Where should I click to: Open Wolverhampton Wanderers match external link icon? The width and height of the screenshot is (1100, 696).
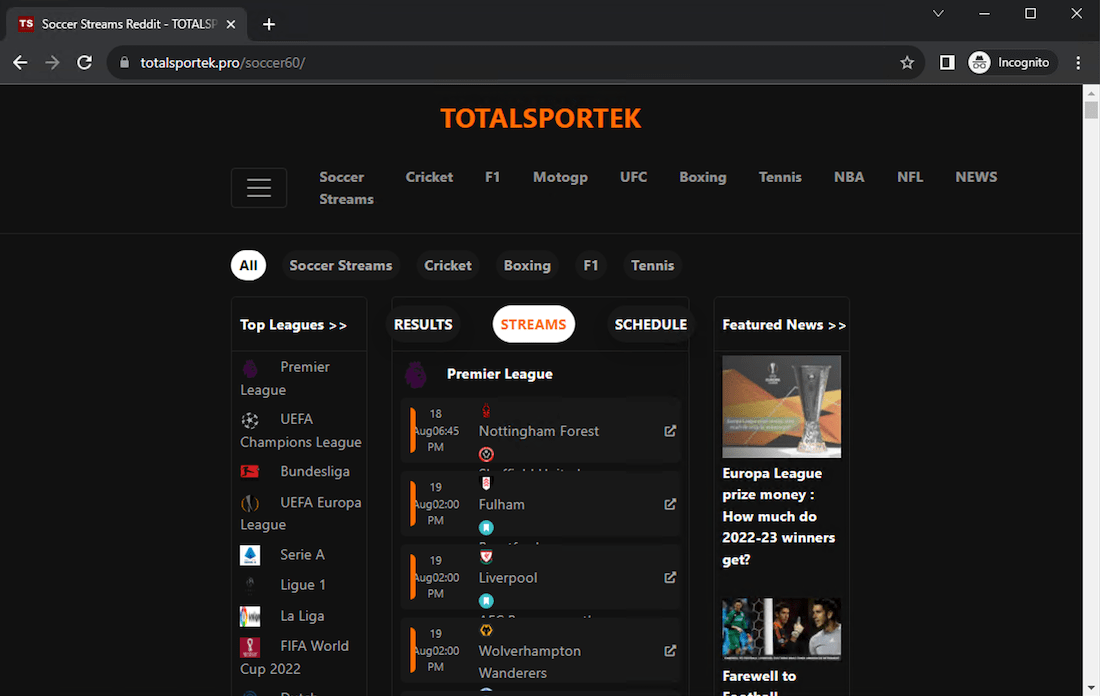[670, 650]
